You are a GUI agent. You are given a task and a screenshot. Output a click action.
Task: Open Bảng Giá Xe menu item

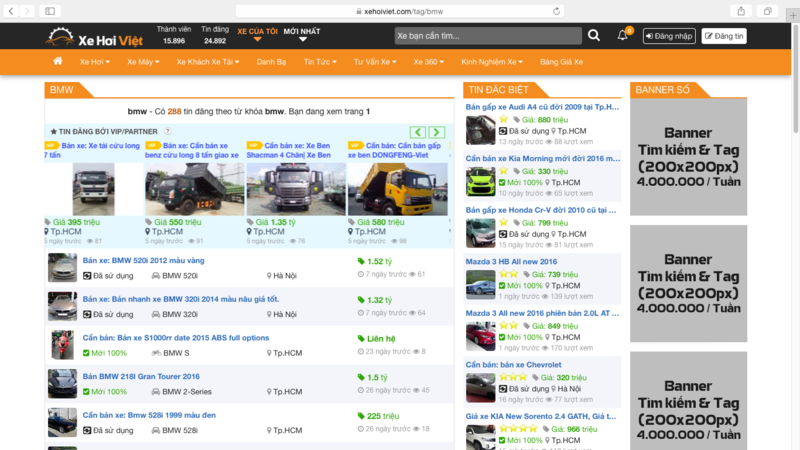[561, 62]
